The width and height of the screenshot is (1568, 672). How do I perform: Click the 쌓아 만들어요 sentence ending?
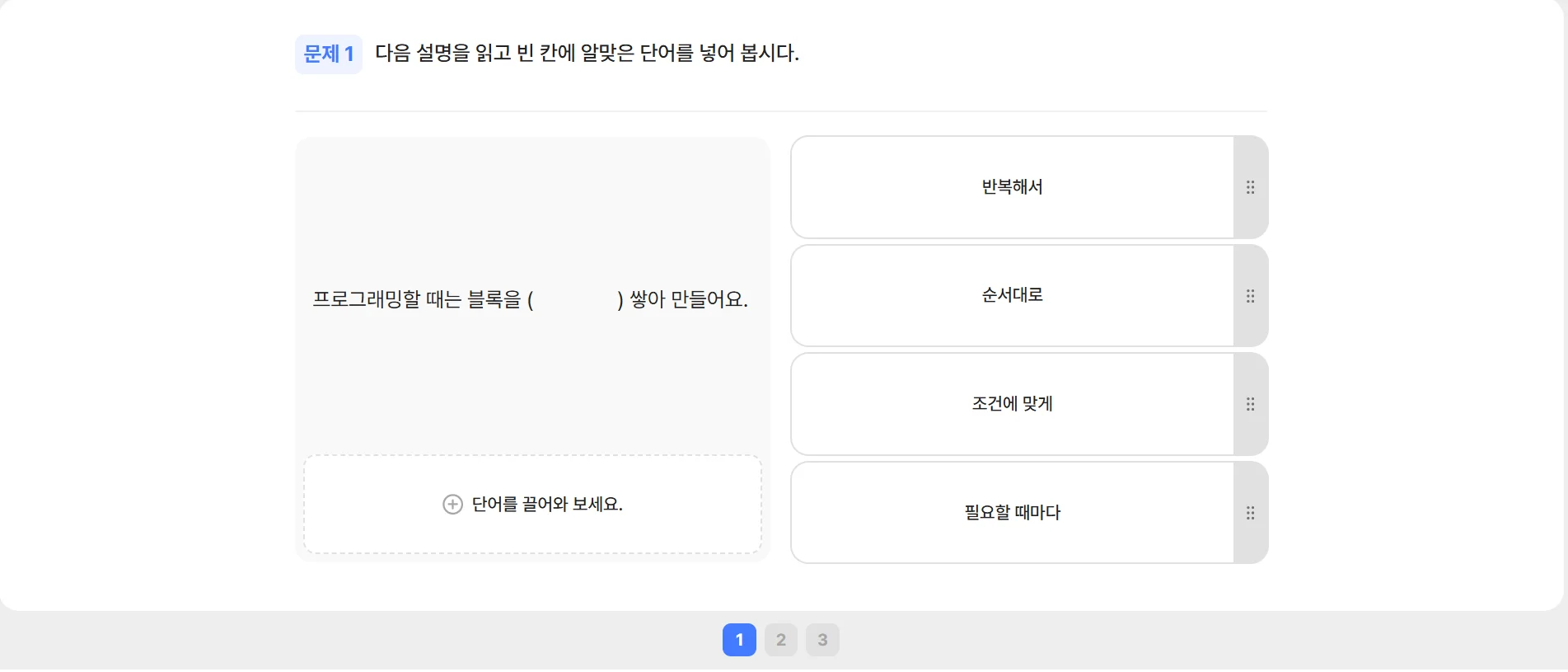pos(689,299)
